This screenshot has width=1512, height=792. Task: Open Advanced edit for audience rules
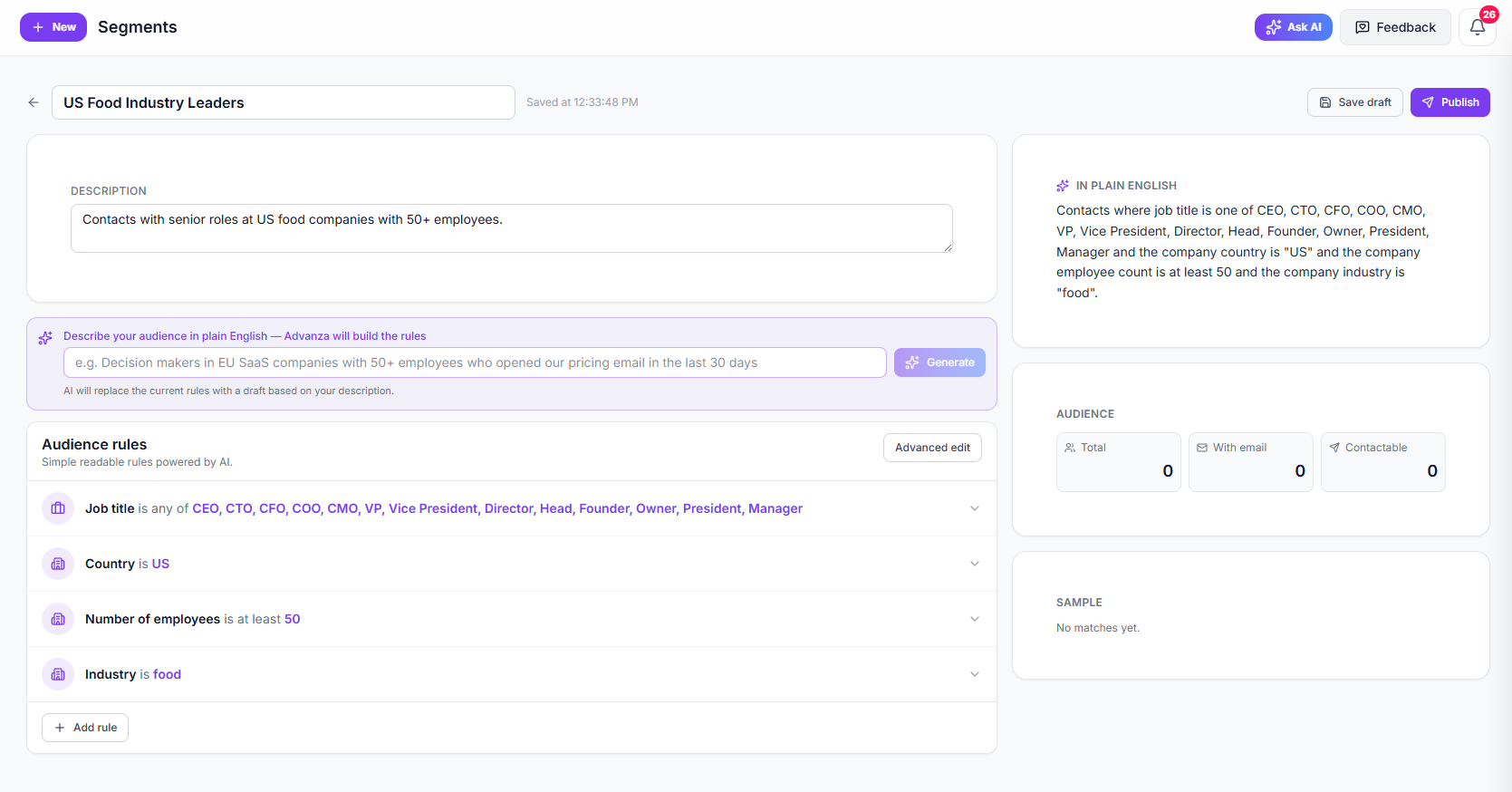(932, 448)
